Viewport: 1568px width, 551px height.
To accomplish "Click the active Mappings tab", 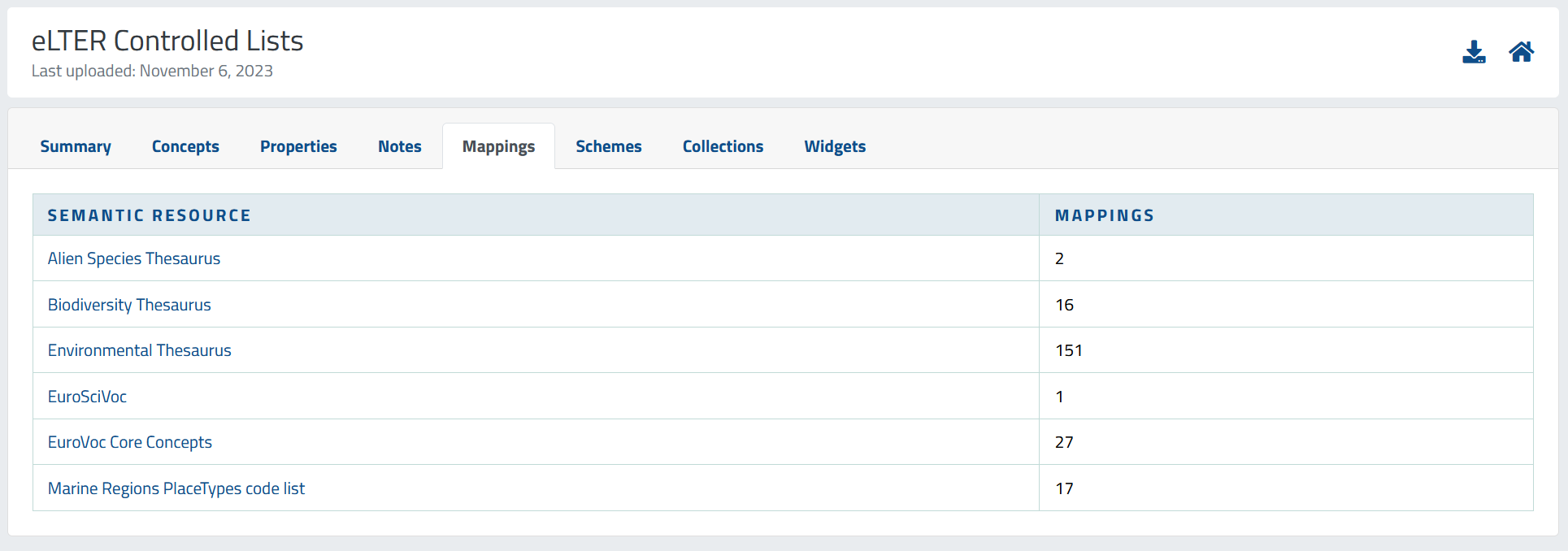I will click(498, 146).
